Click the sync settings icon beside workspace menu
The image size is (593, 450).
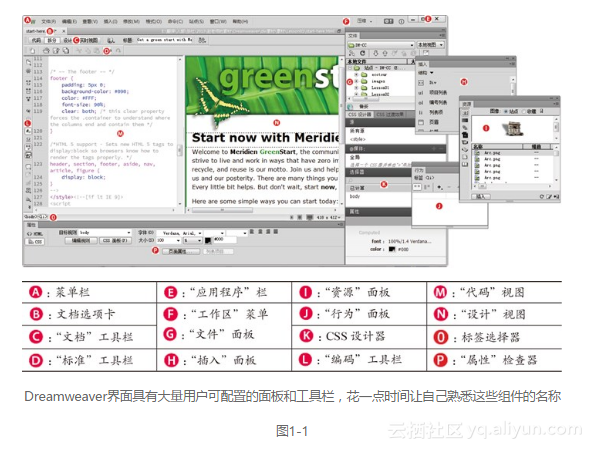[x=388, y=21]
